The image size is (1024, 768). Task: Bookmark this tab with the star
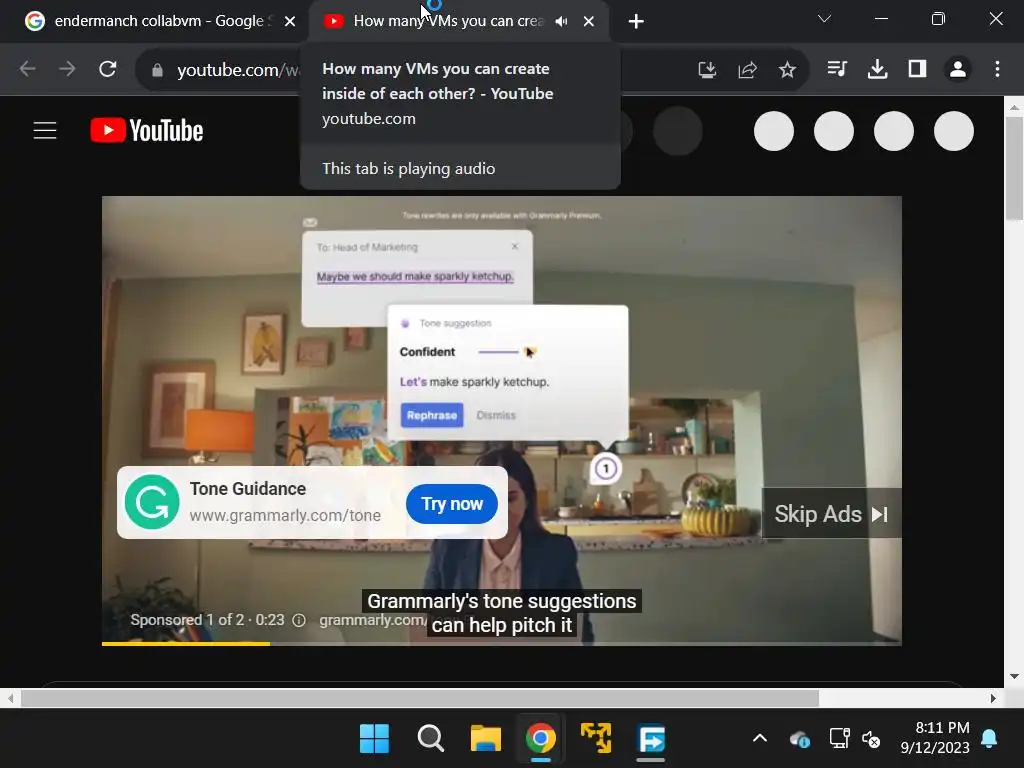pos(787,69)
